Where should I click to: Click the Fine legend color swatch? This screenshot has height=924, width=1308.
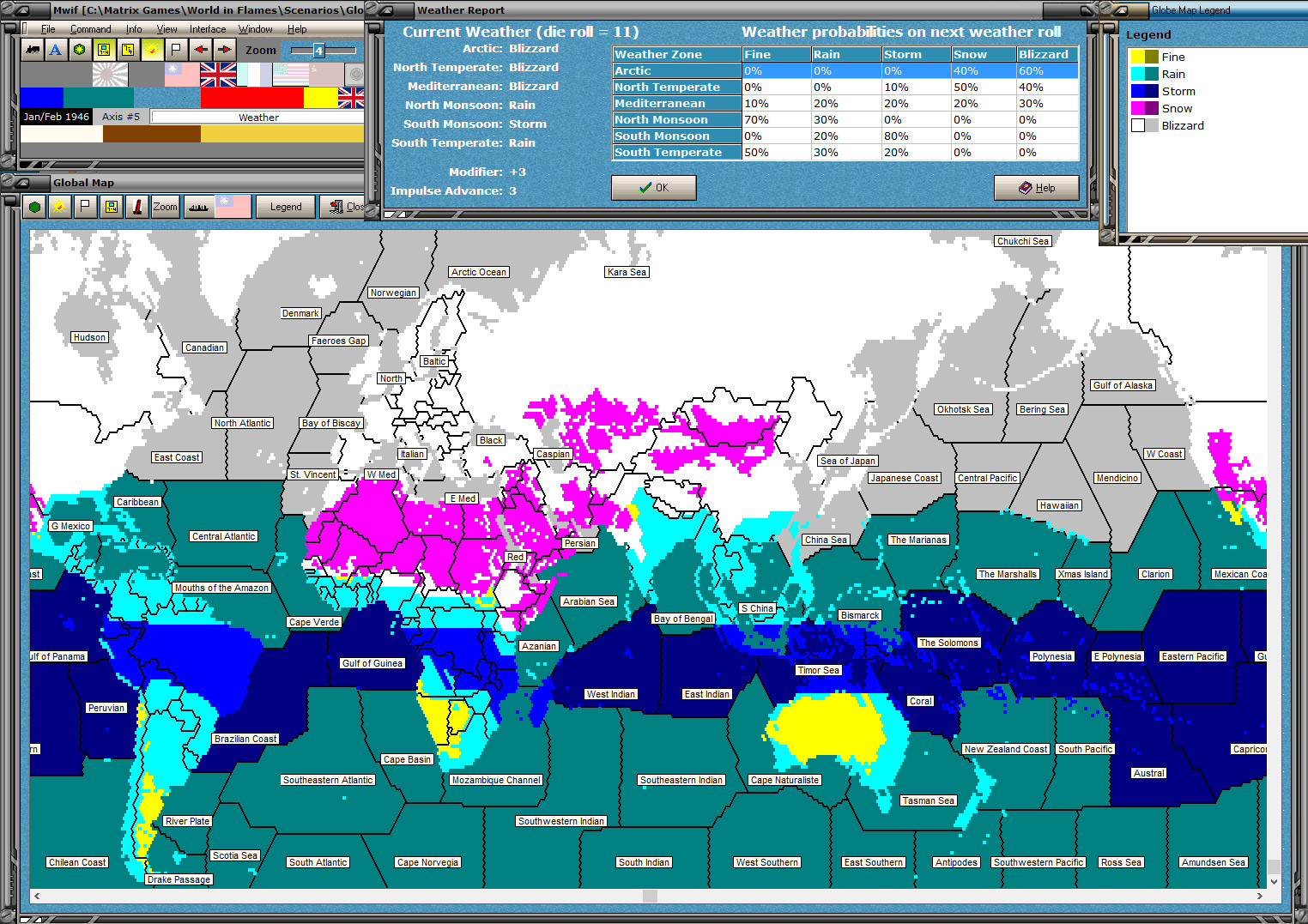tap(1145, 57)
